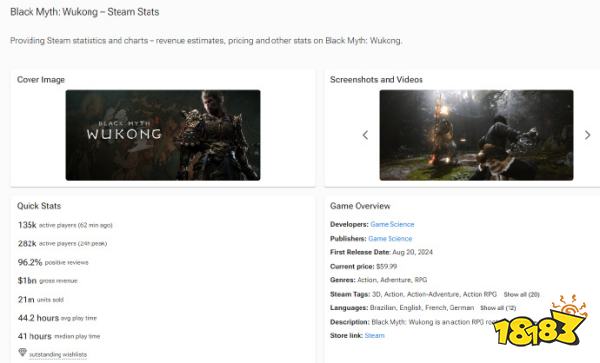Open the gameplay screenshot thumbnail

tap(476, 135)
